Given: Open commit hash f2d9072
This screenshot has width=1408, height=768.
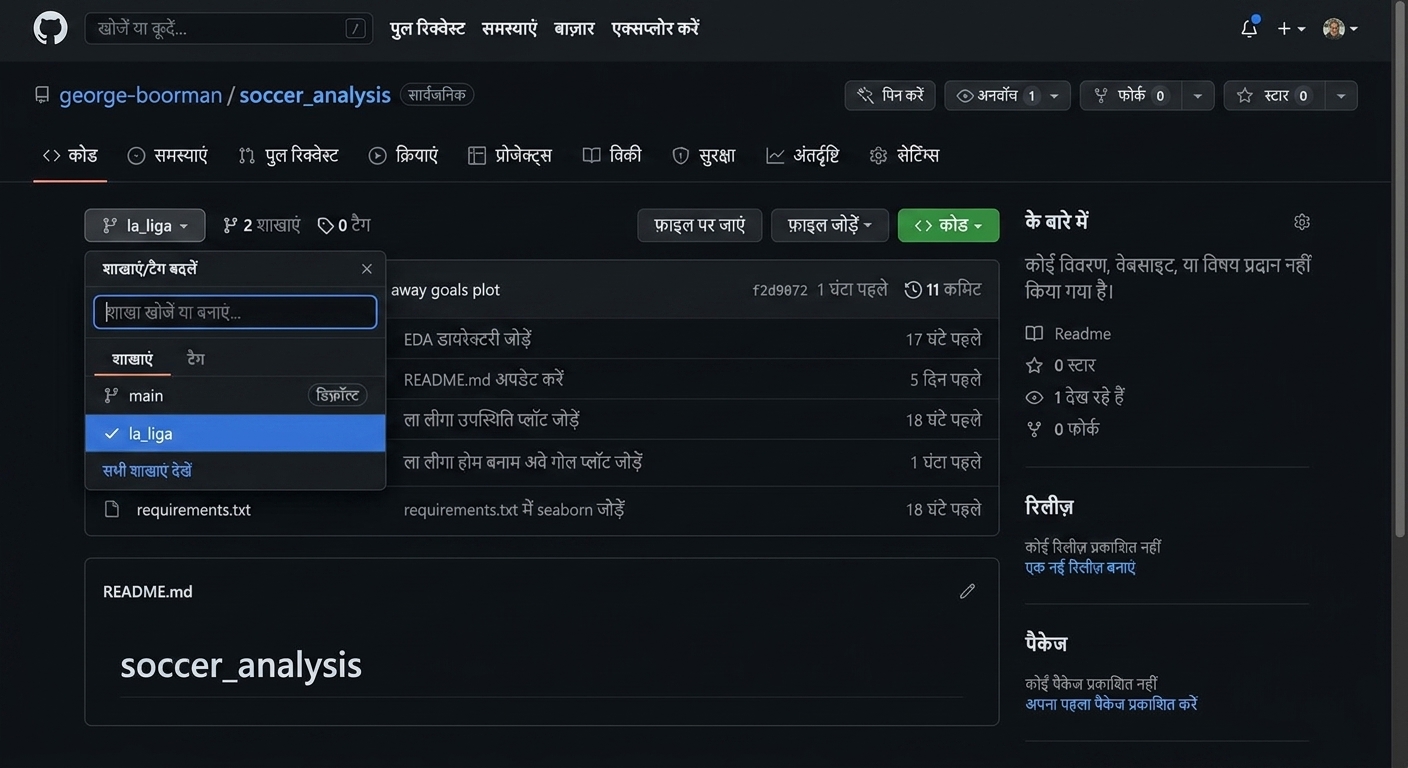Looking at the screenshot, I should point(780,290).
